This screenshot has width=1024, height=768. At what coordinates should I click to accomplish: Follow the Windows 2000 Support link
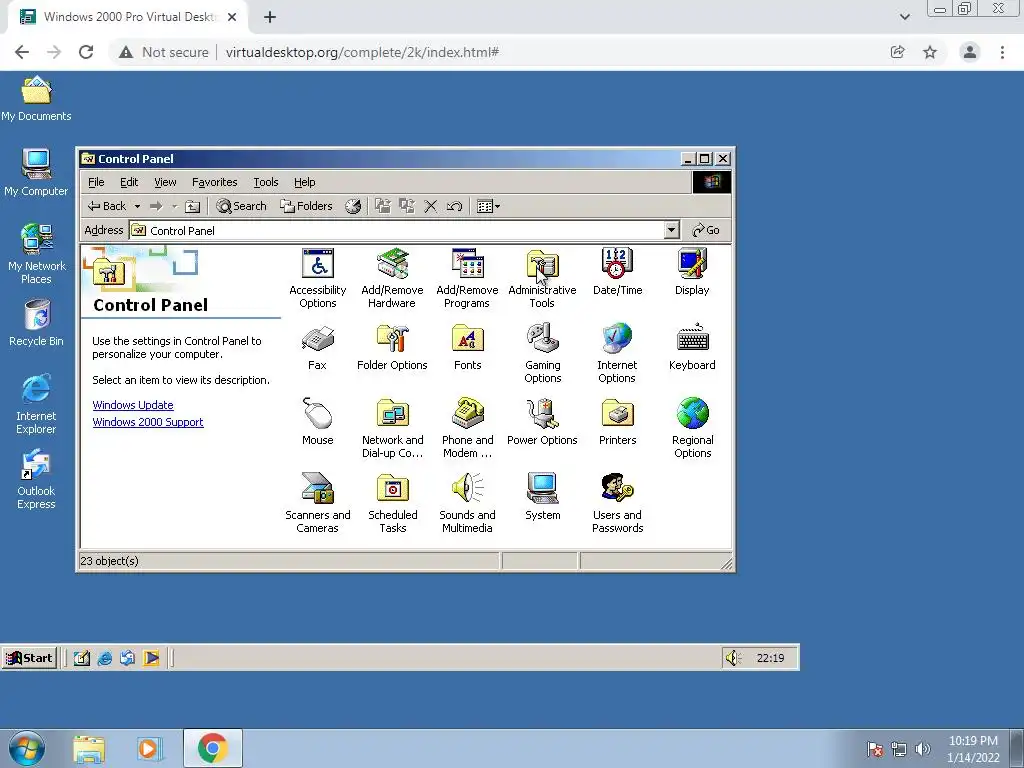click(x=148, y=422)
